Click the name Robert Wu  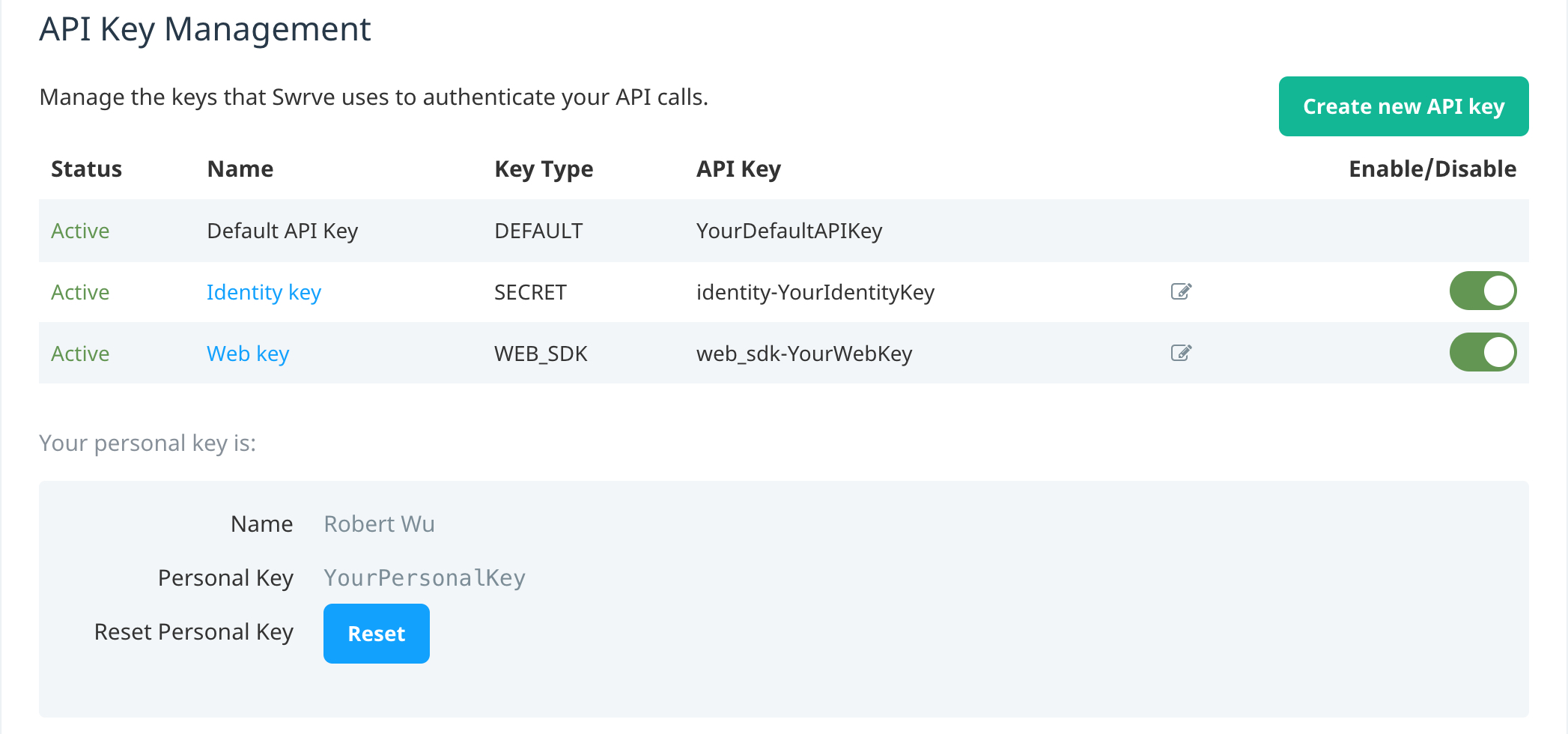379,524
